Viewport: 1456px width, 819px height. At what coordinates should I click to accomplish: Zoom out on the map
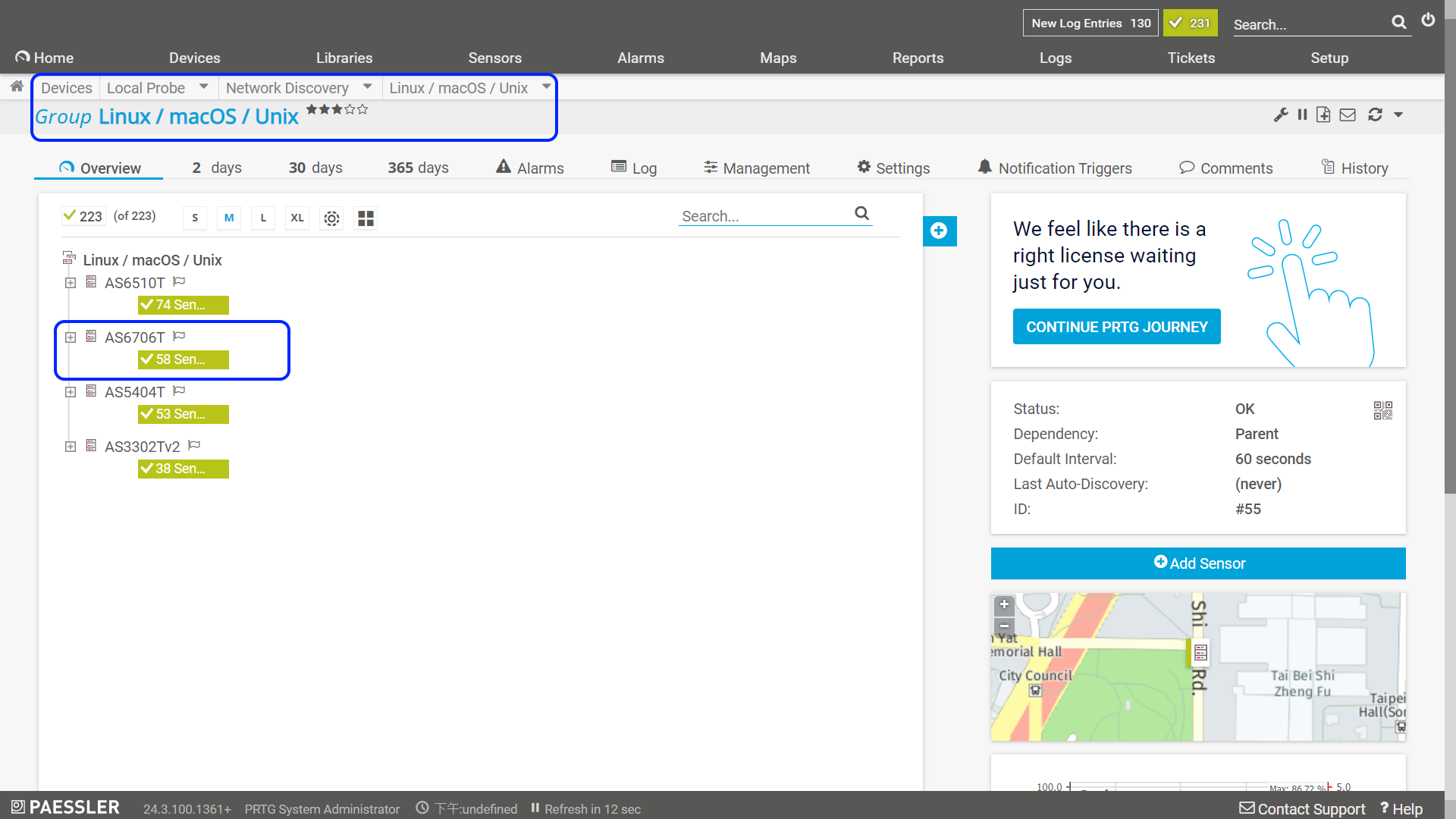pyautogui.click(x=1004, y=626)
